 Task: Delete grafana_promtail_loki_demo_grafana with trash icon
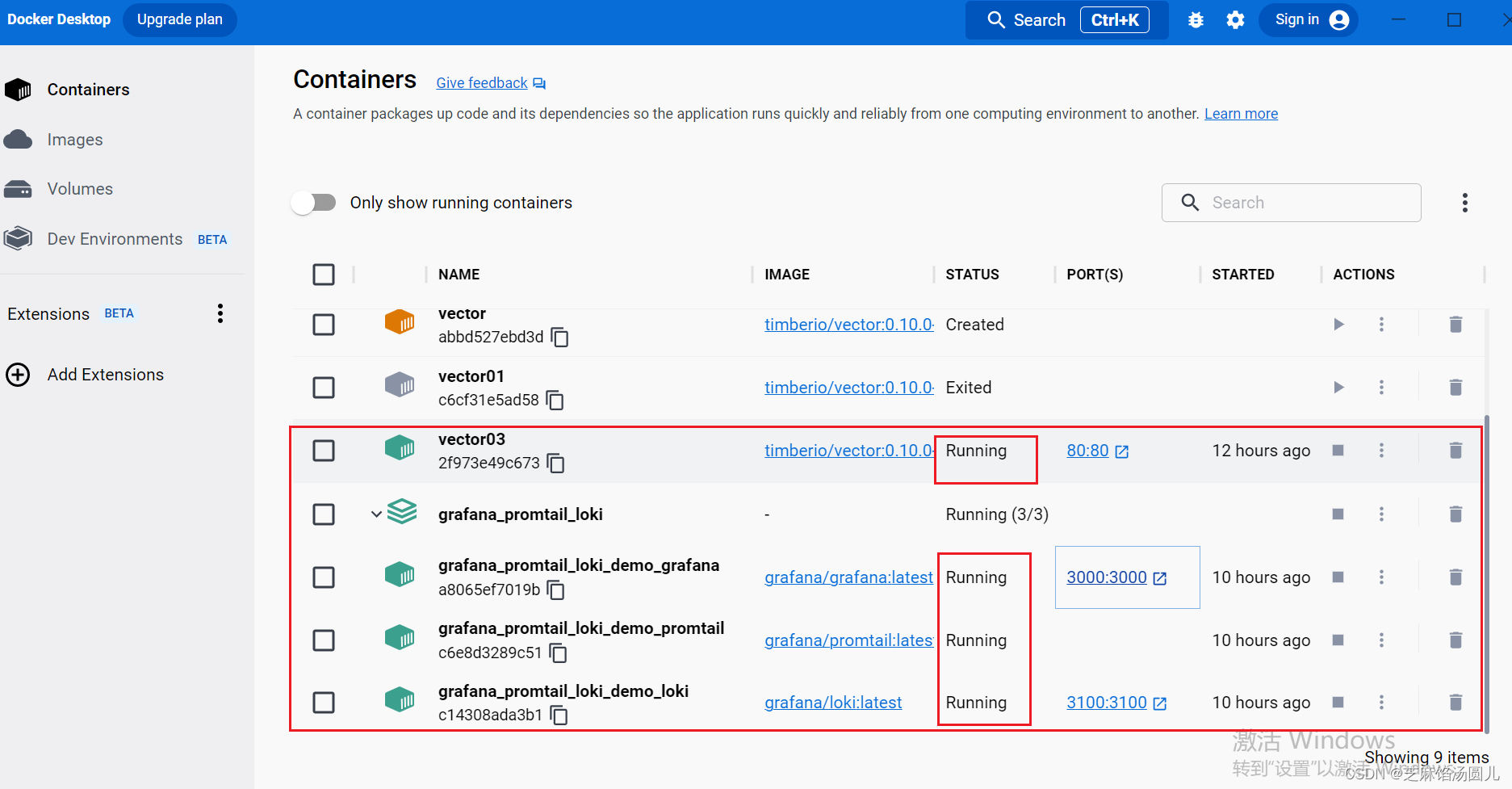(x=1455, y=577)
